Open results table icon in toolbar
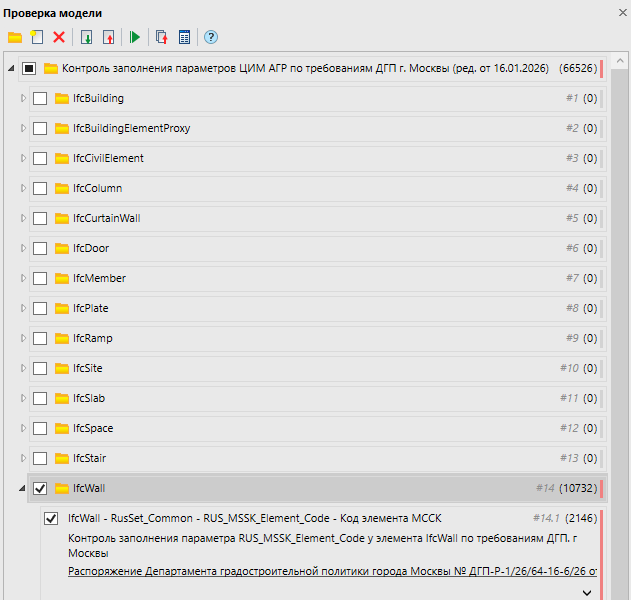Image resolution: width=631 pixels, height=600 pixels. [184, 37]
